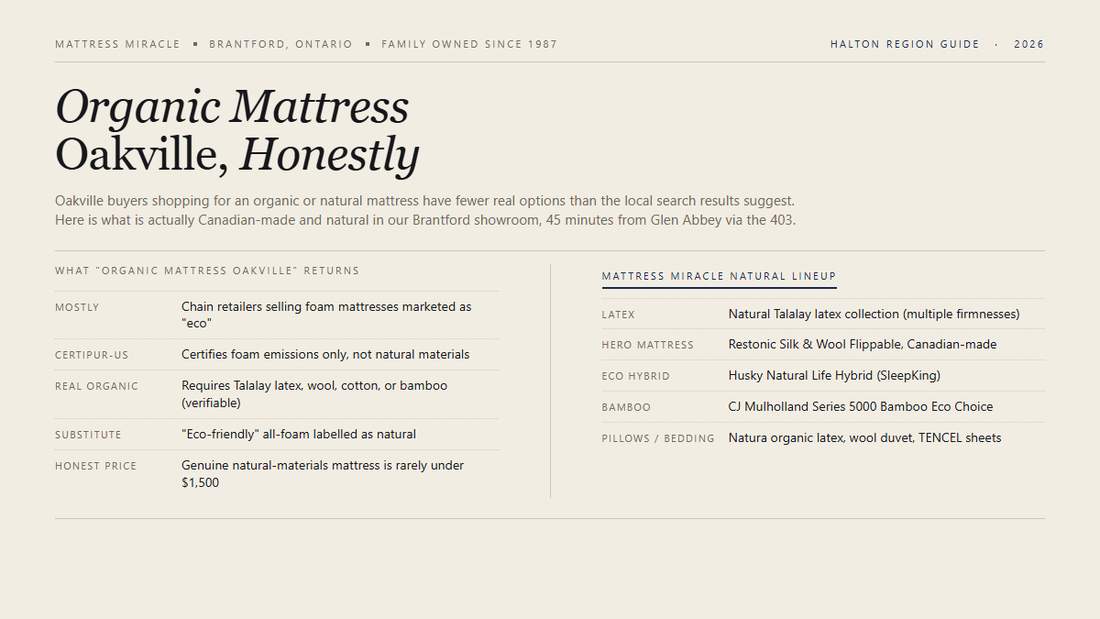Viewport: 1100px width, 619px height.
Task: Click the 'Oakville, Honestly' title line
Action: (x=237, y=155)
